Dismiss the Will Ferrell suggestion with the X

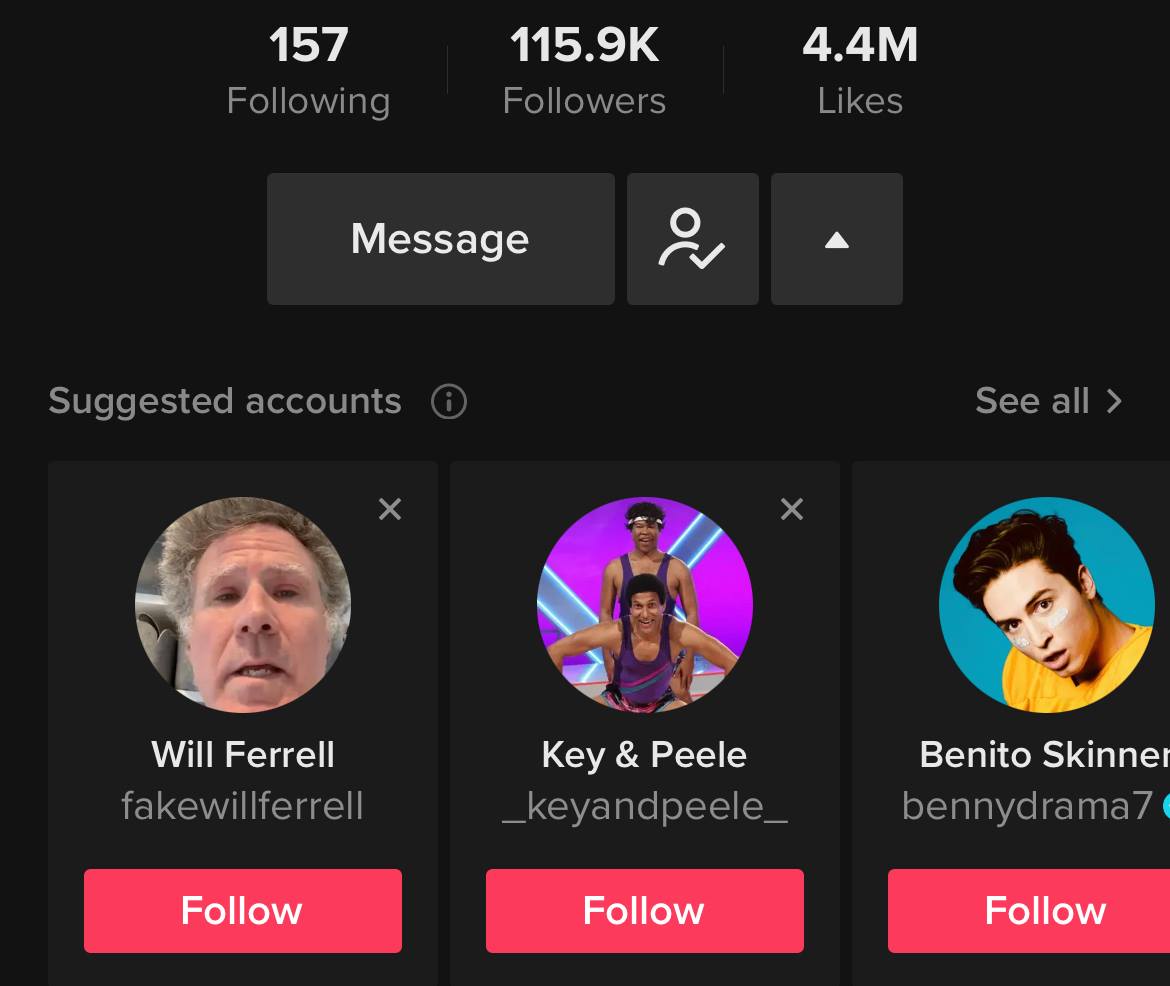tap(390, 509)
